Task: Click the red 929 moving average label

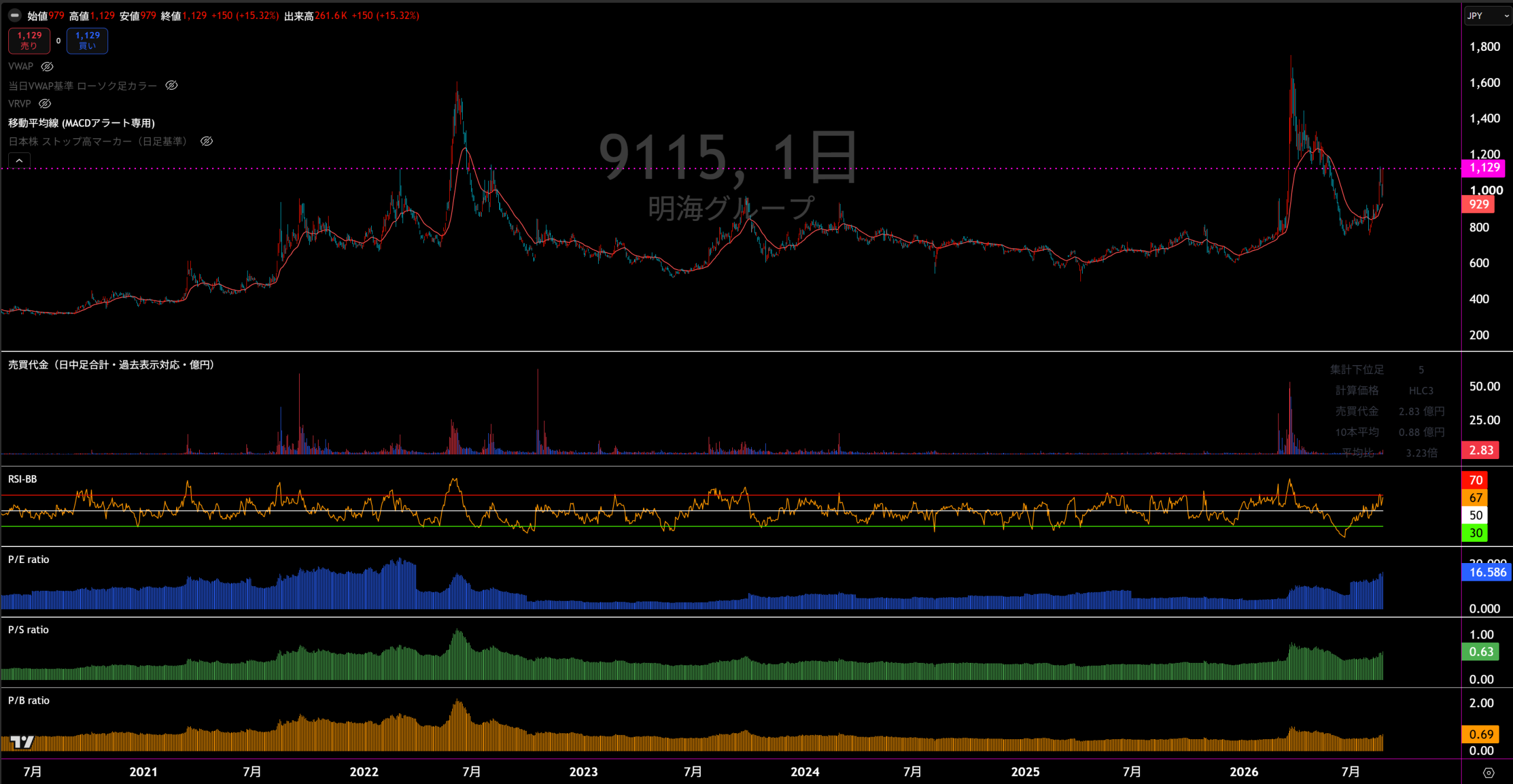Action: 1479,204
